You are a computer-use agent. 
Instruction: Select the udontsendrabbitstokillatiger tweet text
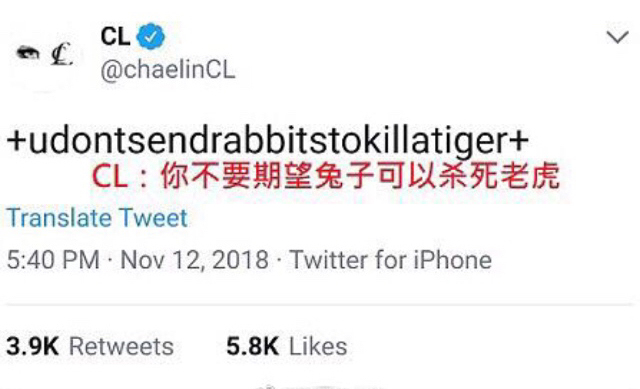click(268, 141)
